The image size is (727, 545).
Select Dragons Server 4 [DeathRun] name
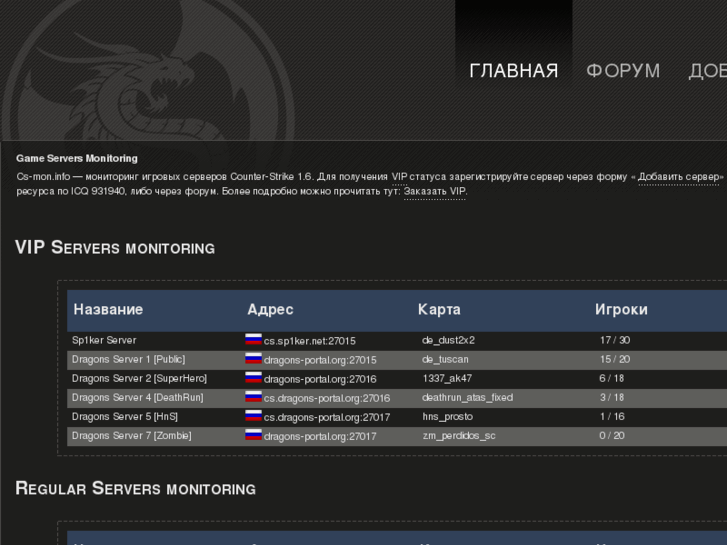[137, 398]
